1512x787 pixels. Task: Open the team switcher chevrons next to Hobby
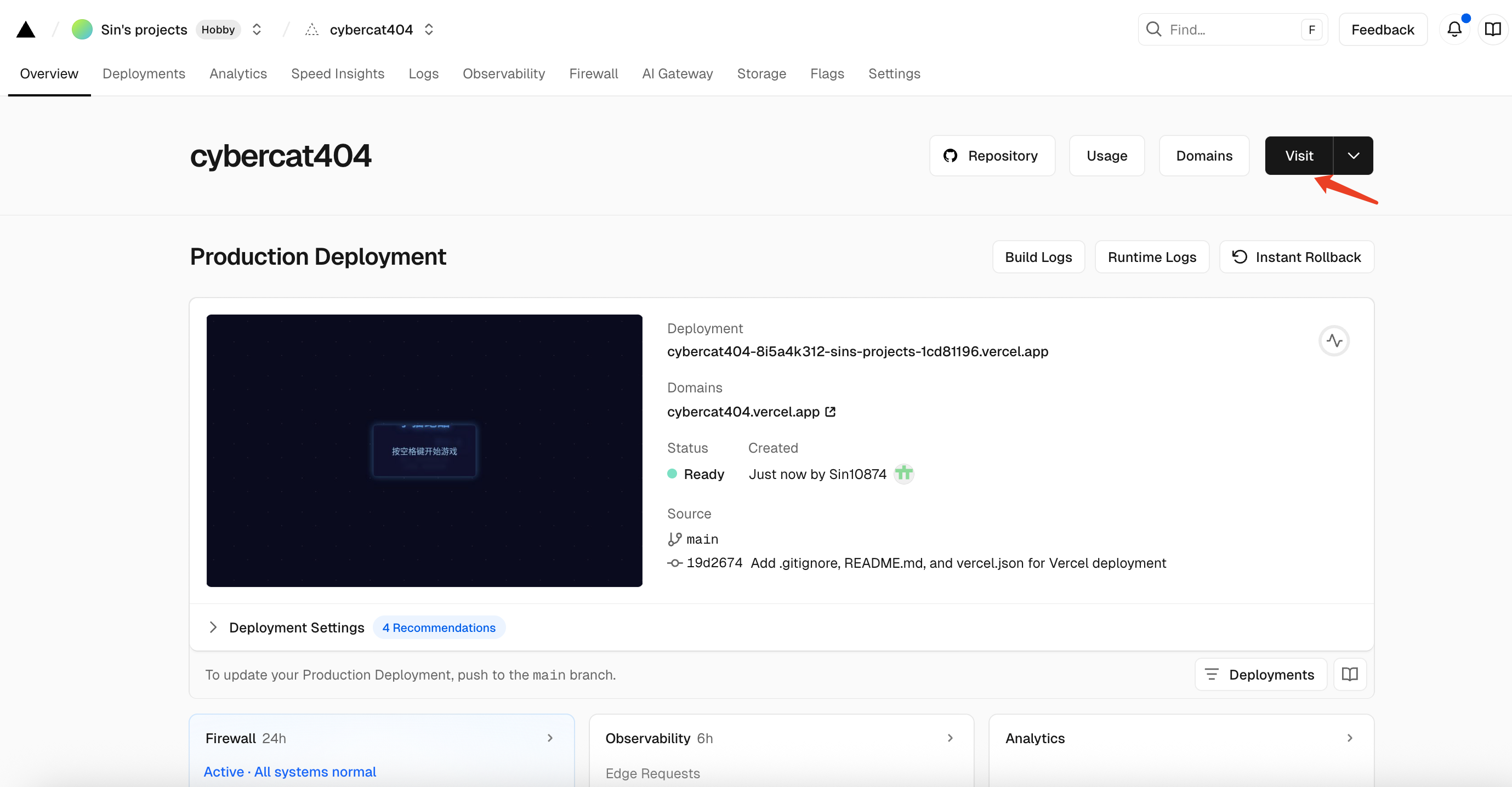(x=257, y=30)
